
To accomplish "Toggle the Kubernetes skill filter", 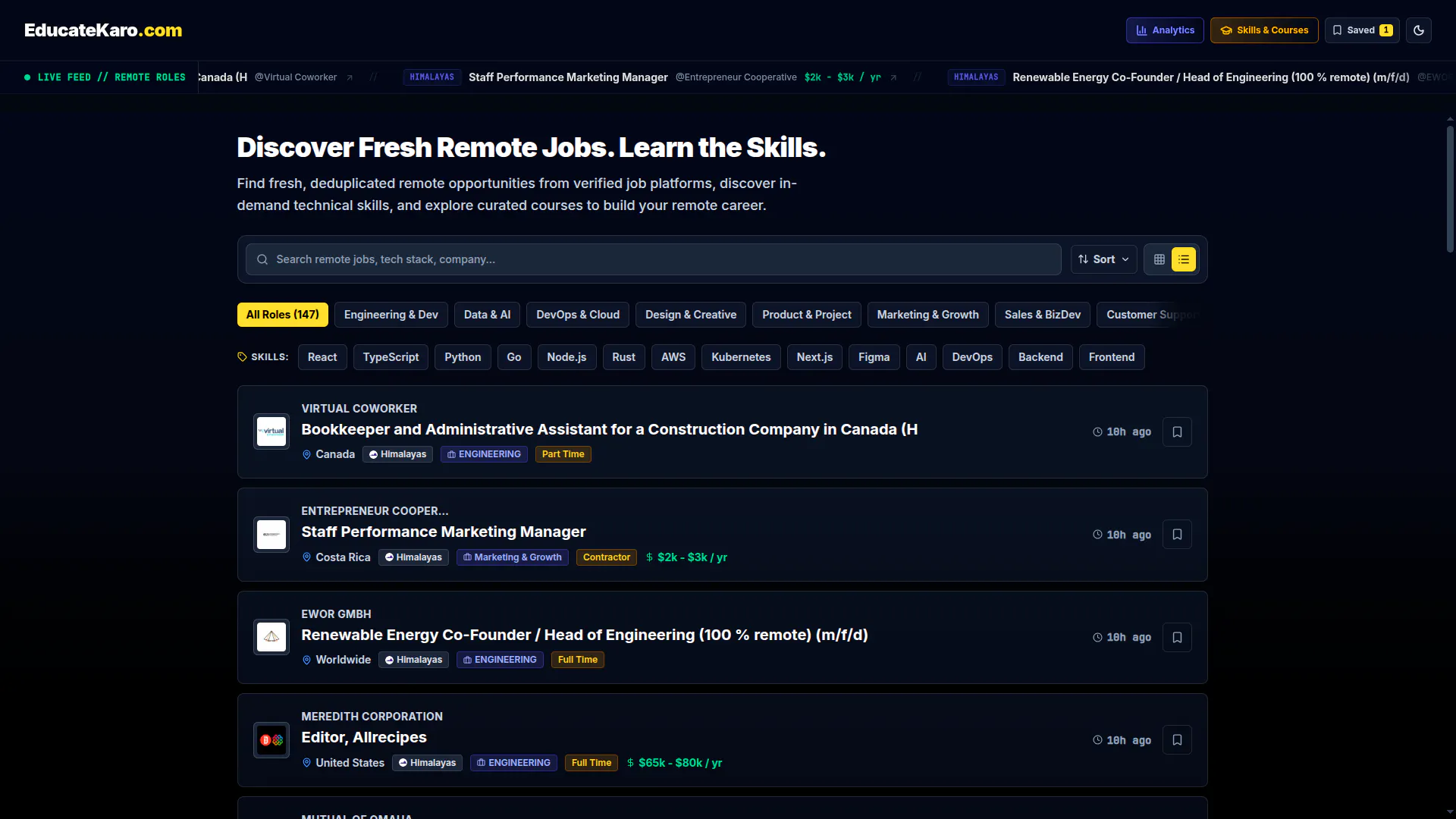I will pos(741,357).
